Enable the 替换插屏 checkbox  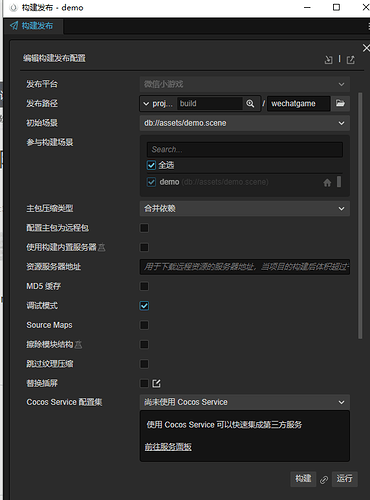click(144, 383)
